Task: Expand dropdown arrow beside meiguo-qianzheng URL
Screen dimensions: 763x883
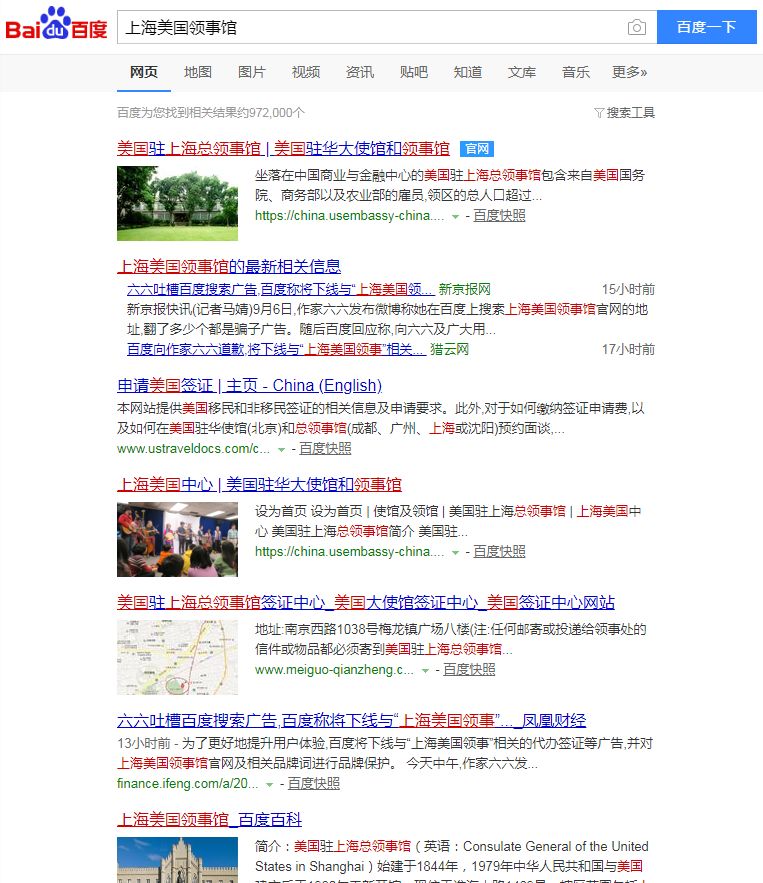Action: point(425,670)
